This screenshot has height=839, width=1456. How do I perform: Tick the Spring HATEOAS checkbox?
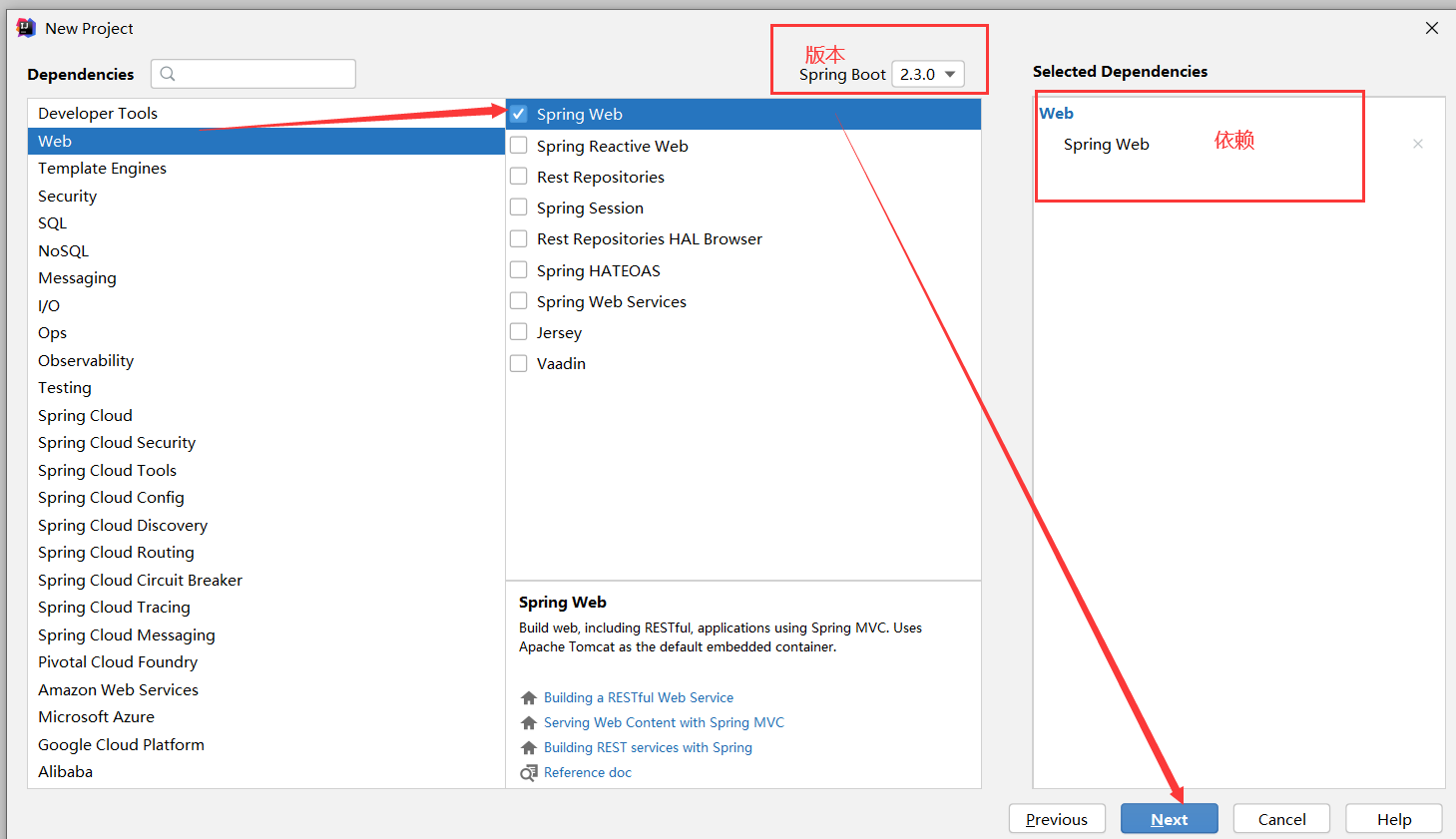click(519, 270)
